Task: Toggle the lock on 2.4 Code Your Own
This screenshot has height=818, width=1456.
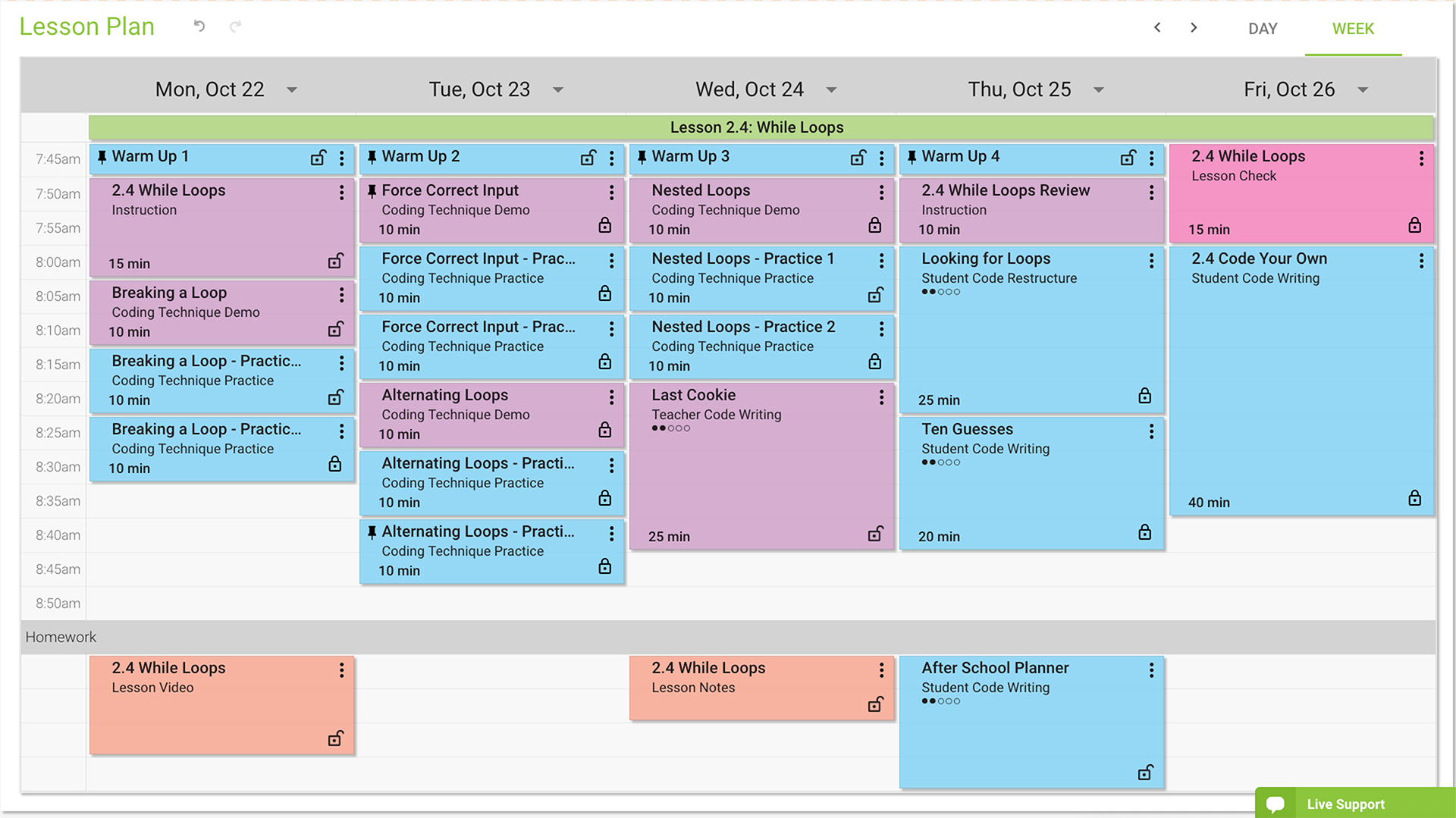Action: click(1414, 498)
